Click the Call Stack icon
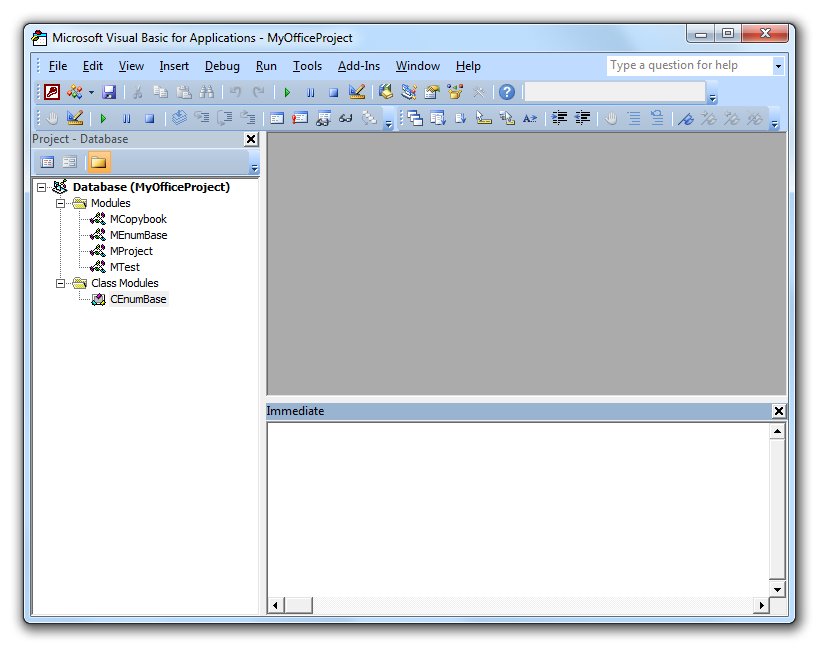824x647 pixels. click(369, 118)
